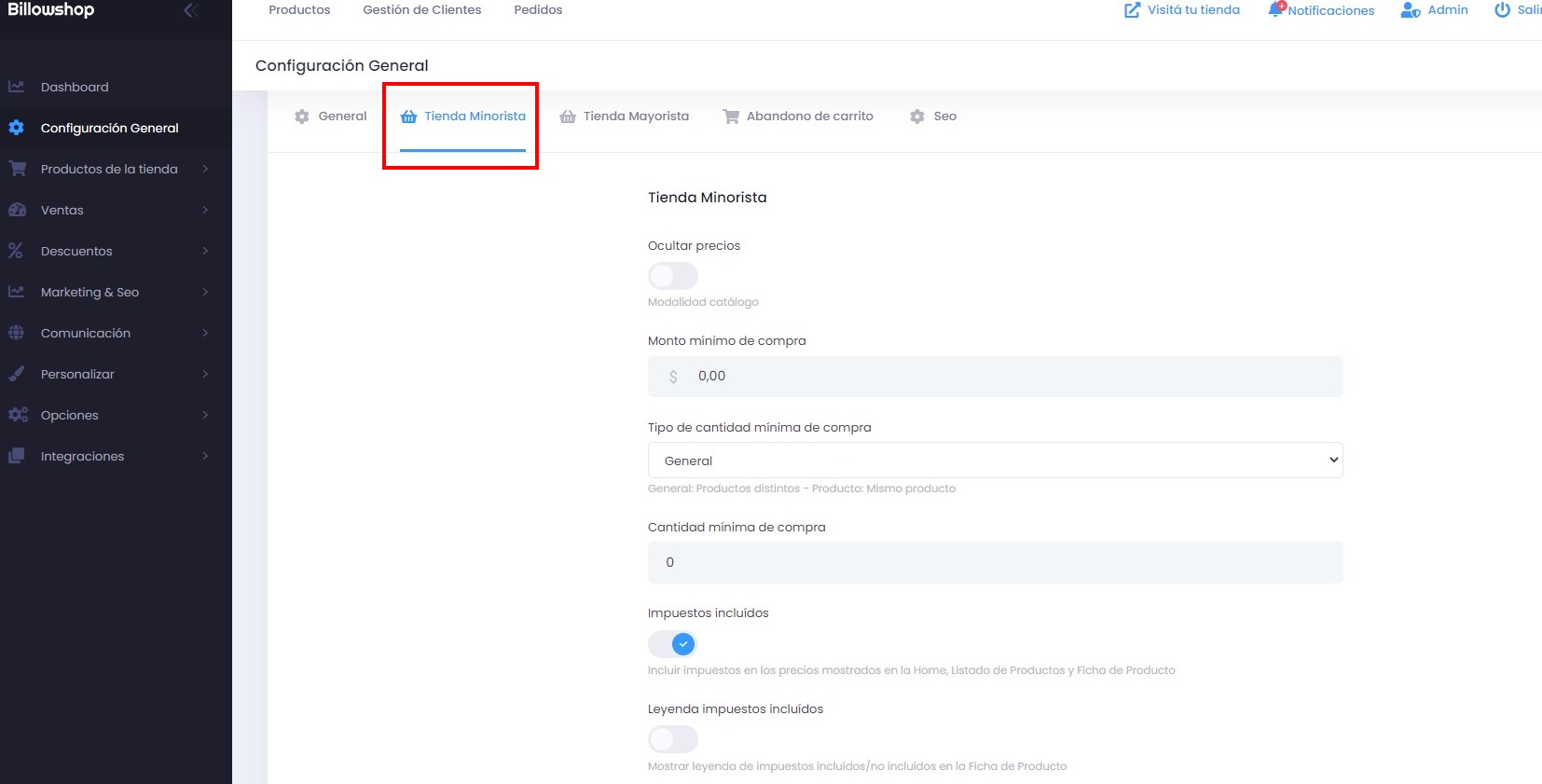
Task: Enable the Ocultar precios toggle
Action: (672, 276)
